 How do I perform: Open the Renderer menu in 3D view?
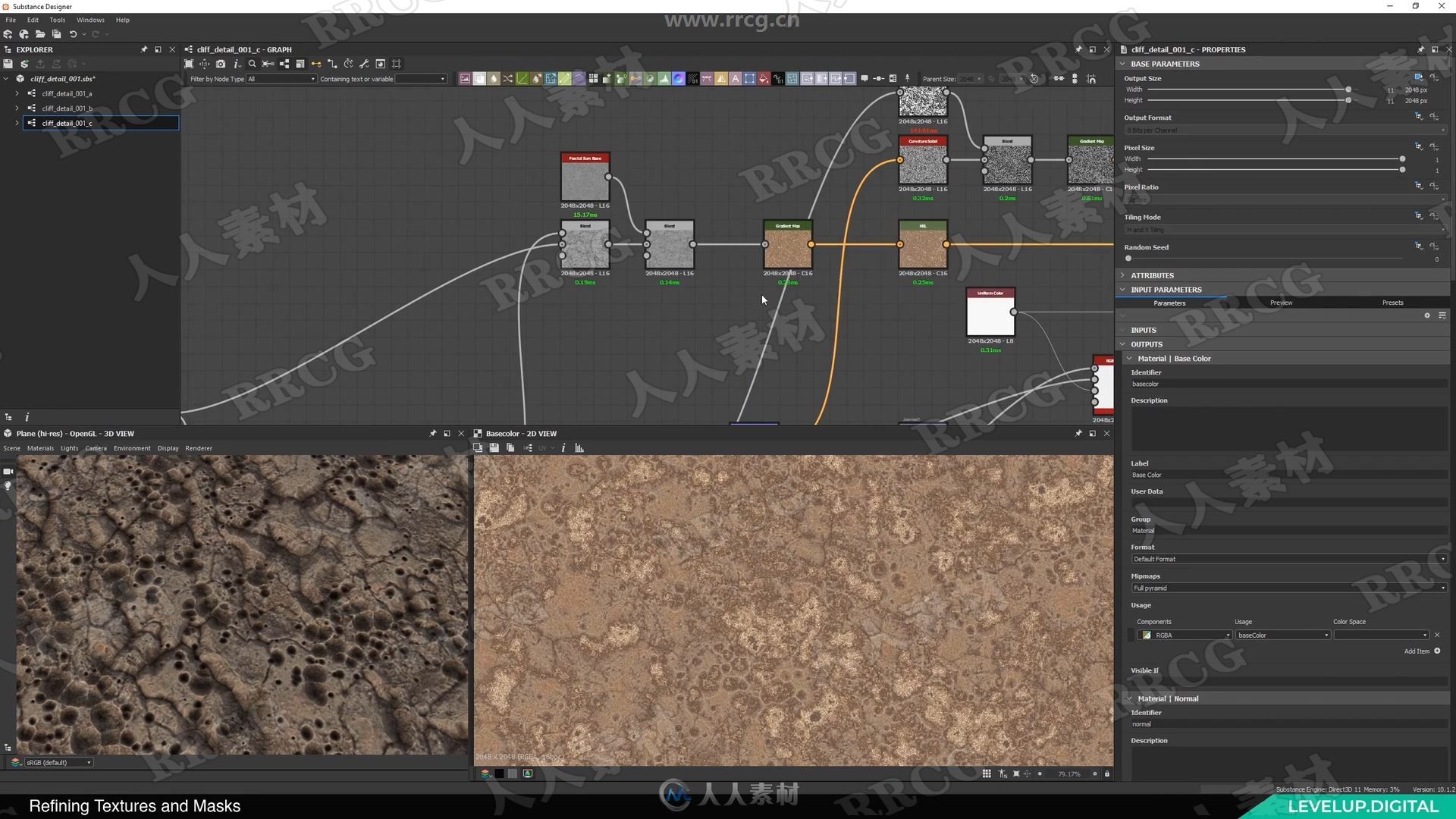(199, 448)
